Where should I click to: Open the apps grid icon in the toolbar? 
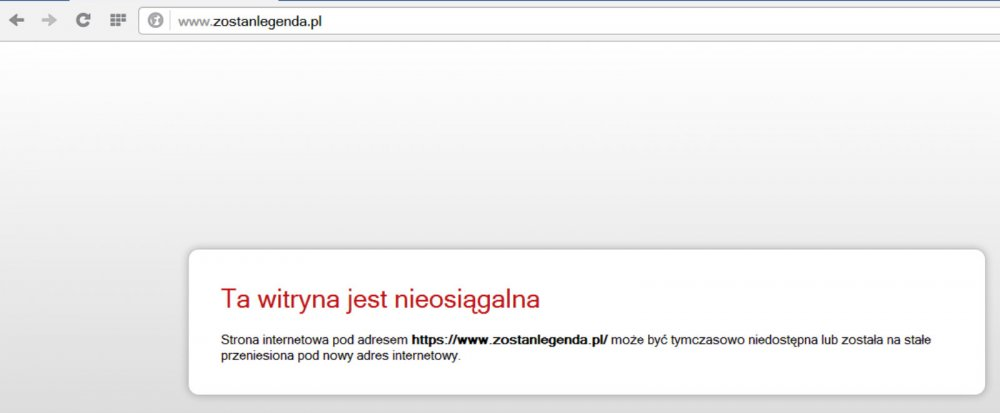[117, 20]
